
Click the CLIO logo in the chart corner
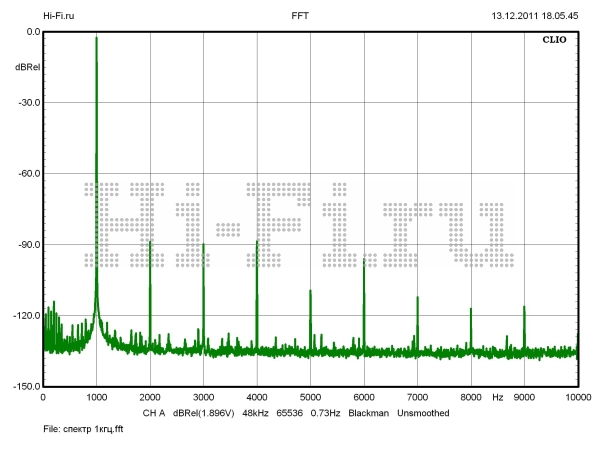pyautogui.click(x=556, y=43)
